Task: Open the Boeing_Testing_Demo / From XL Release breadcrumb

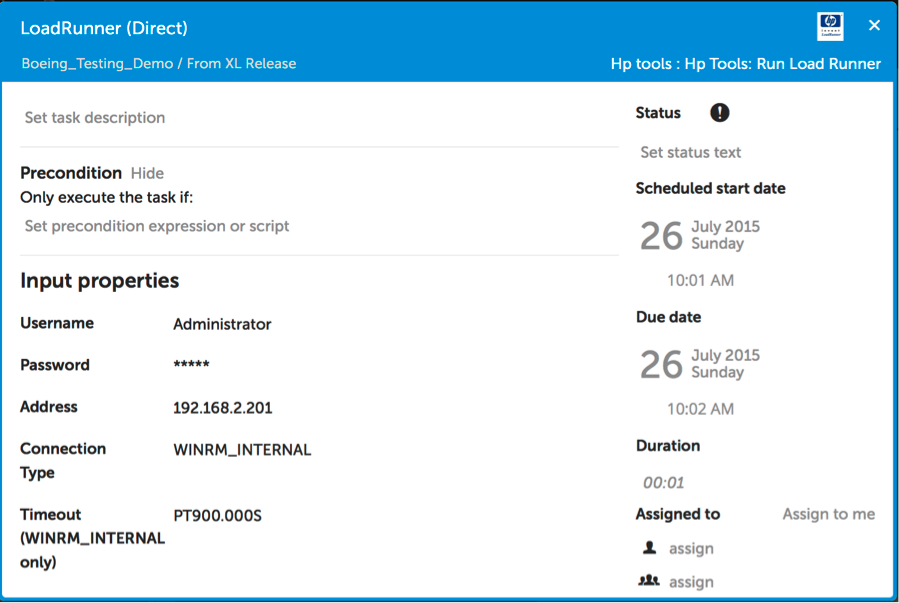Action: coord(159,64)
